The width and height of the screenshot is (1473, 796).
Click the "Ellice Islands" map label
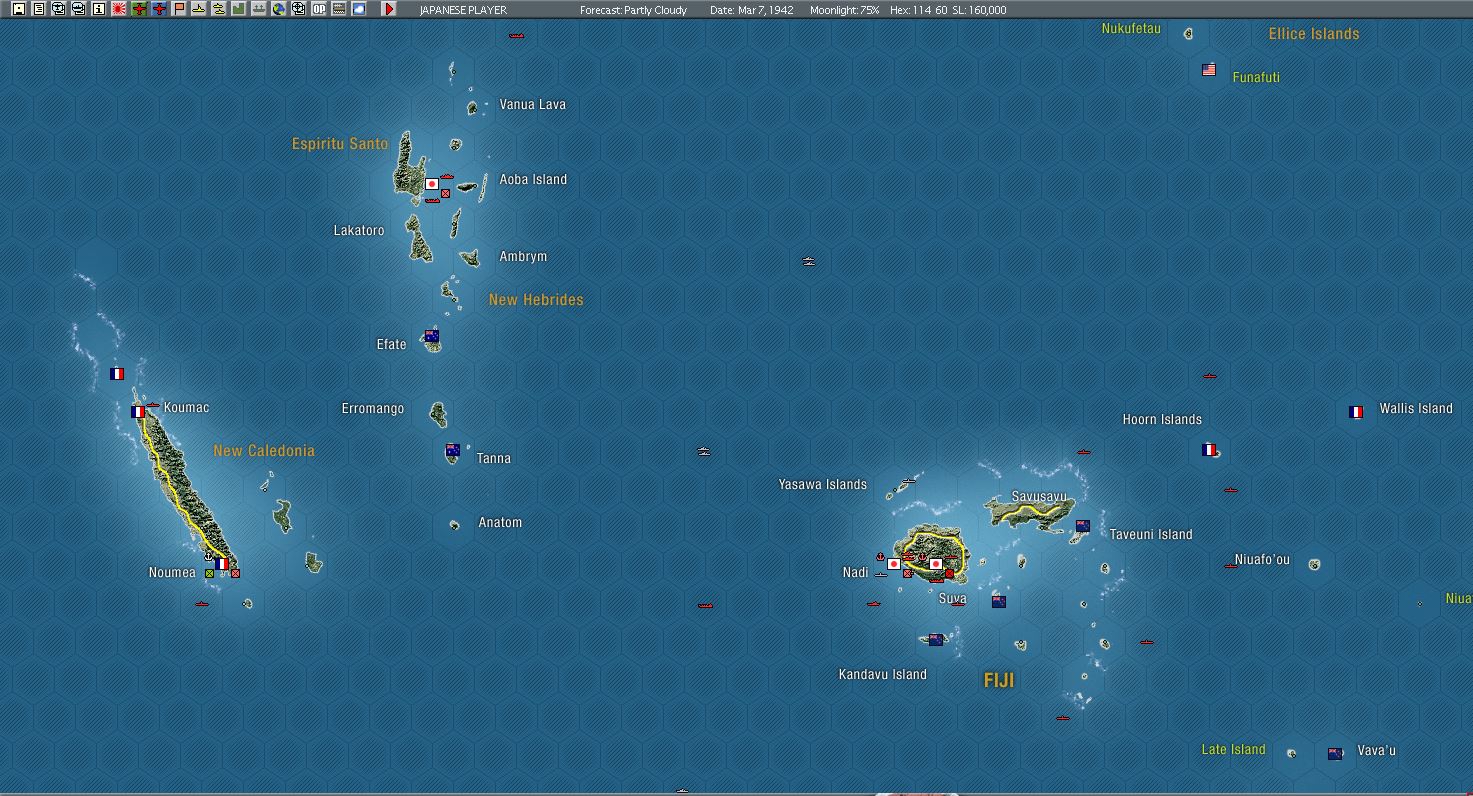pos(1314,34)
